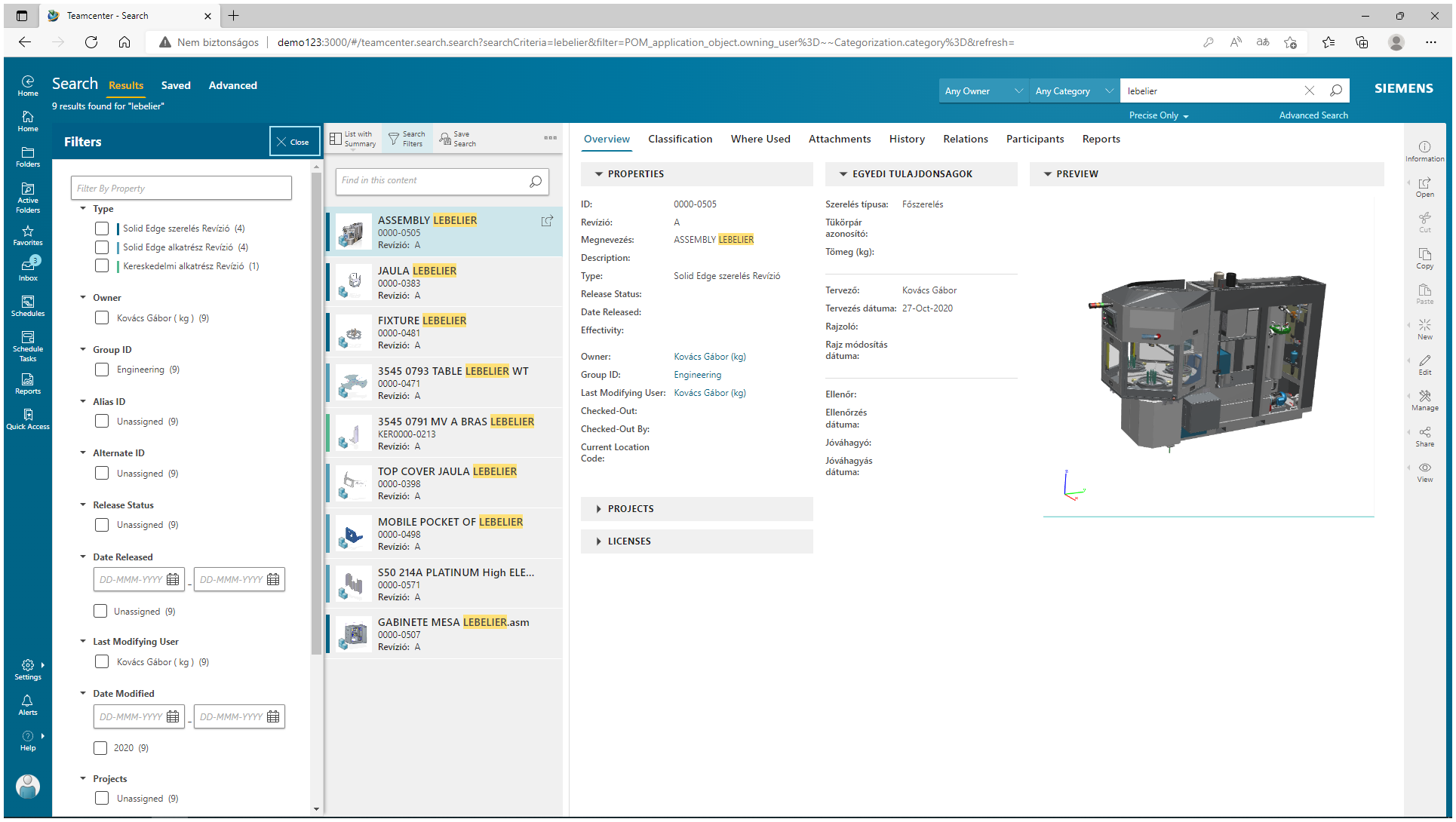Viewport: 1456px width, 822px height.
Task: Click the Engineering Group ID link
Action: [698, 375]
